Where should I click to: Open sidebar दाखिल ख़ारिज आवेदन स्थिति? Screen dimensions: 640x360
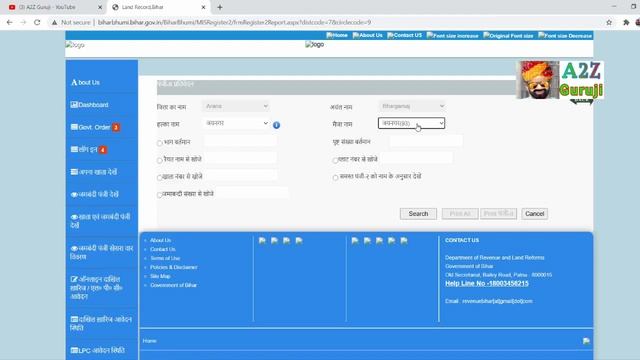[101, 323]
